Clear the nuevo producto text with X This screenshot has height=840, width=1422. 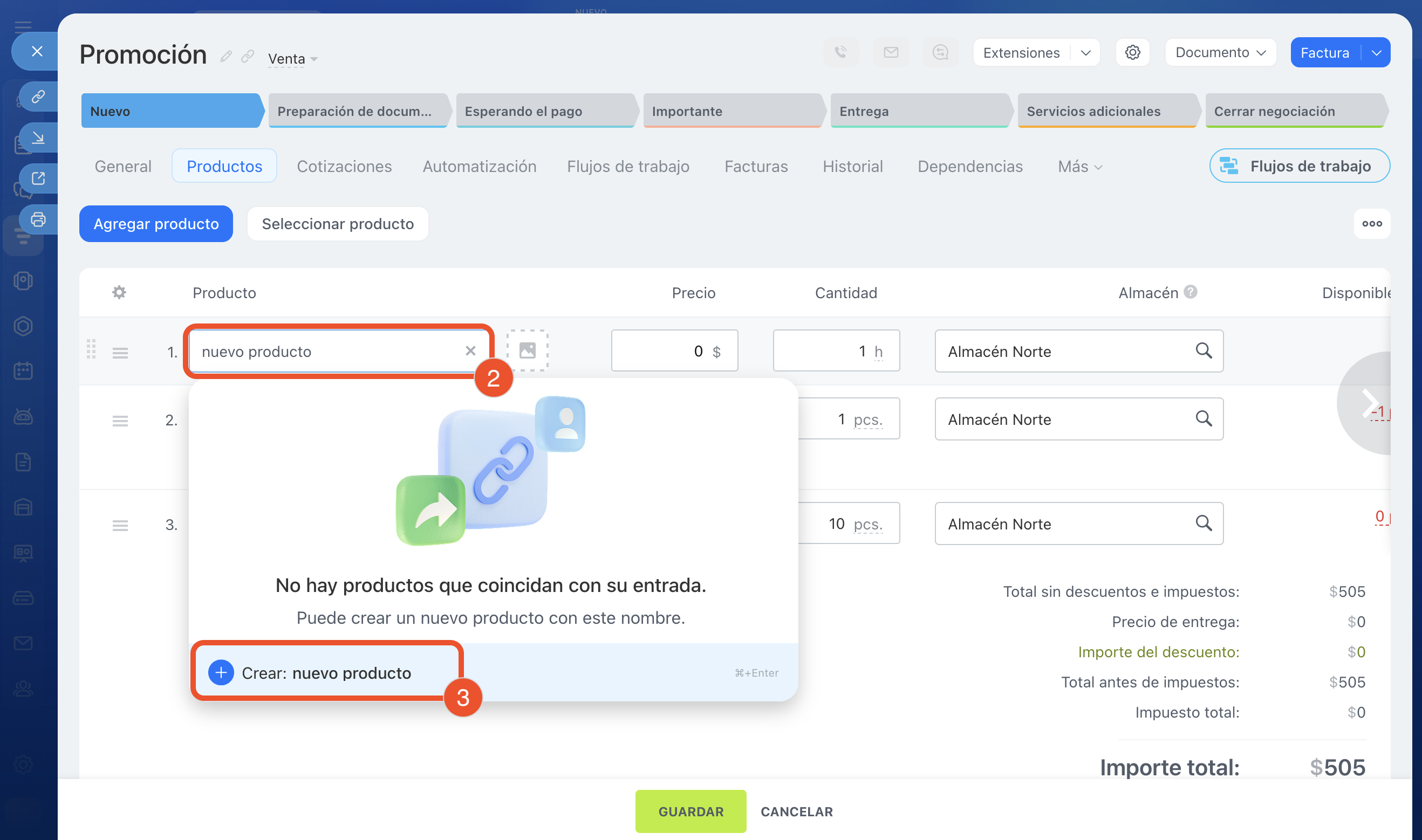click(470, 351)
